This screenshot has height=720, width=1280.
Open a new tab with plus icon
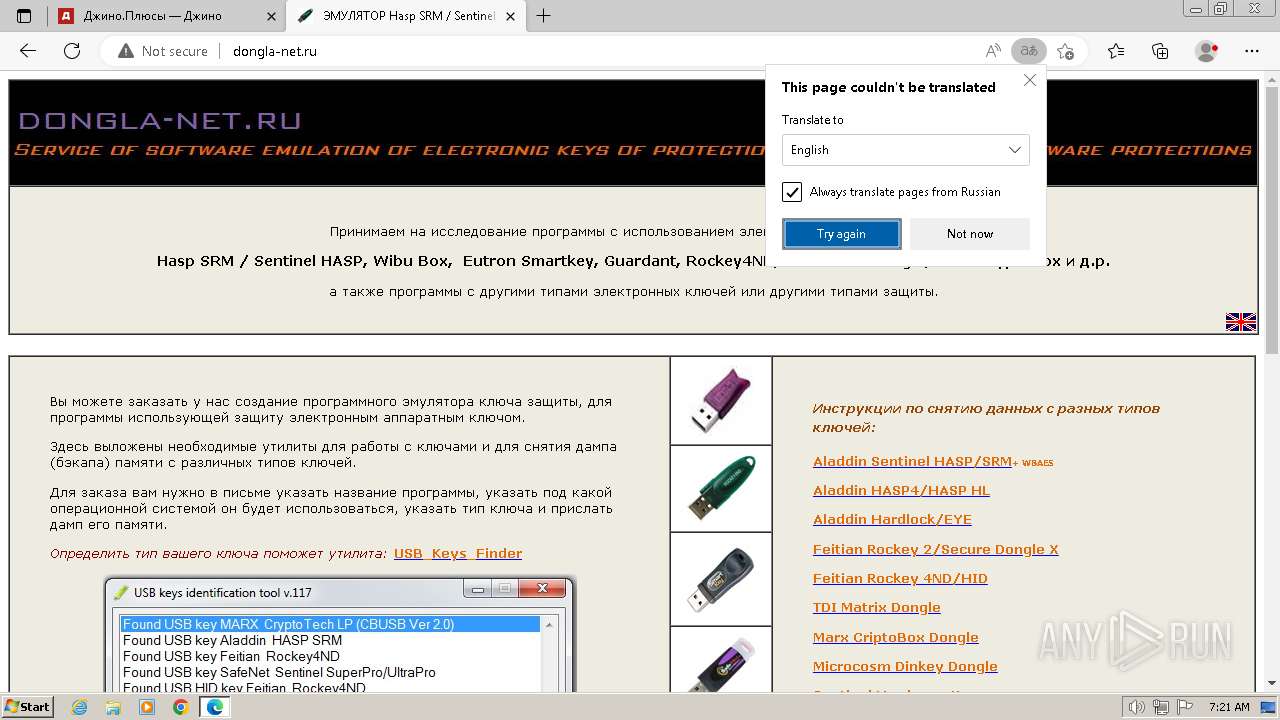[x=543, y=15]
